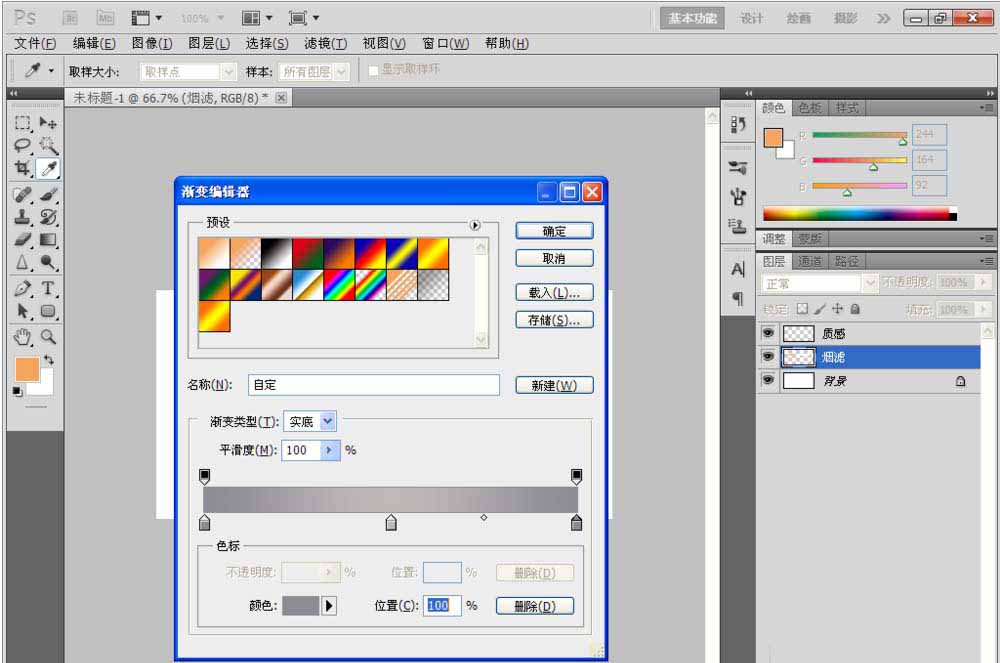The height and width of the screenshot is (663, 1000).
Task: Select 基本功能 workspace button
Action: coord(693,18)
